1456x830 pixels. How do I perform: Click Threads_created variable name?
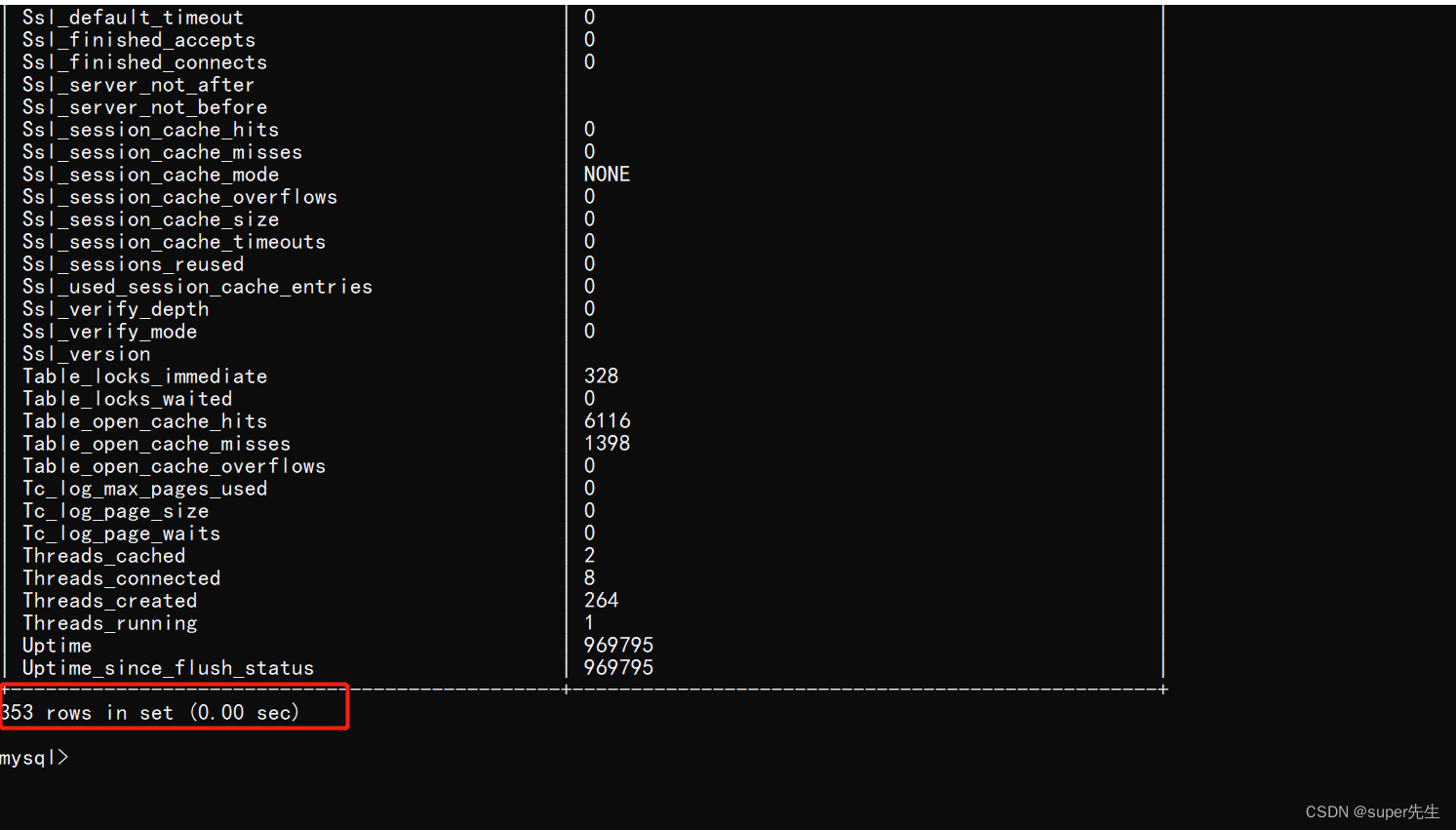tap(109, 601)
